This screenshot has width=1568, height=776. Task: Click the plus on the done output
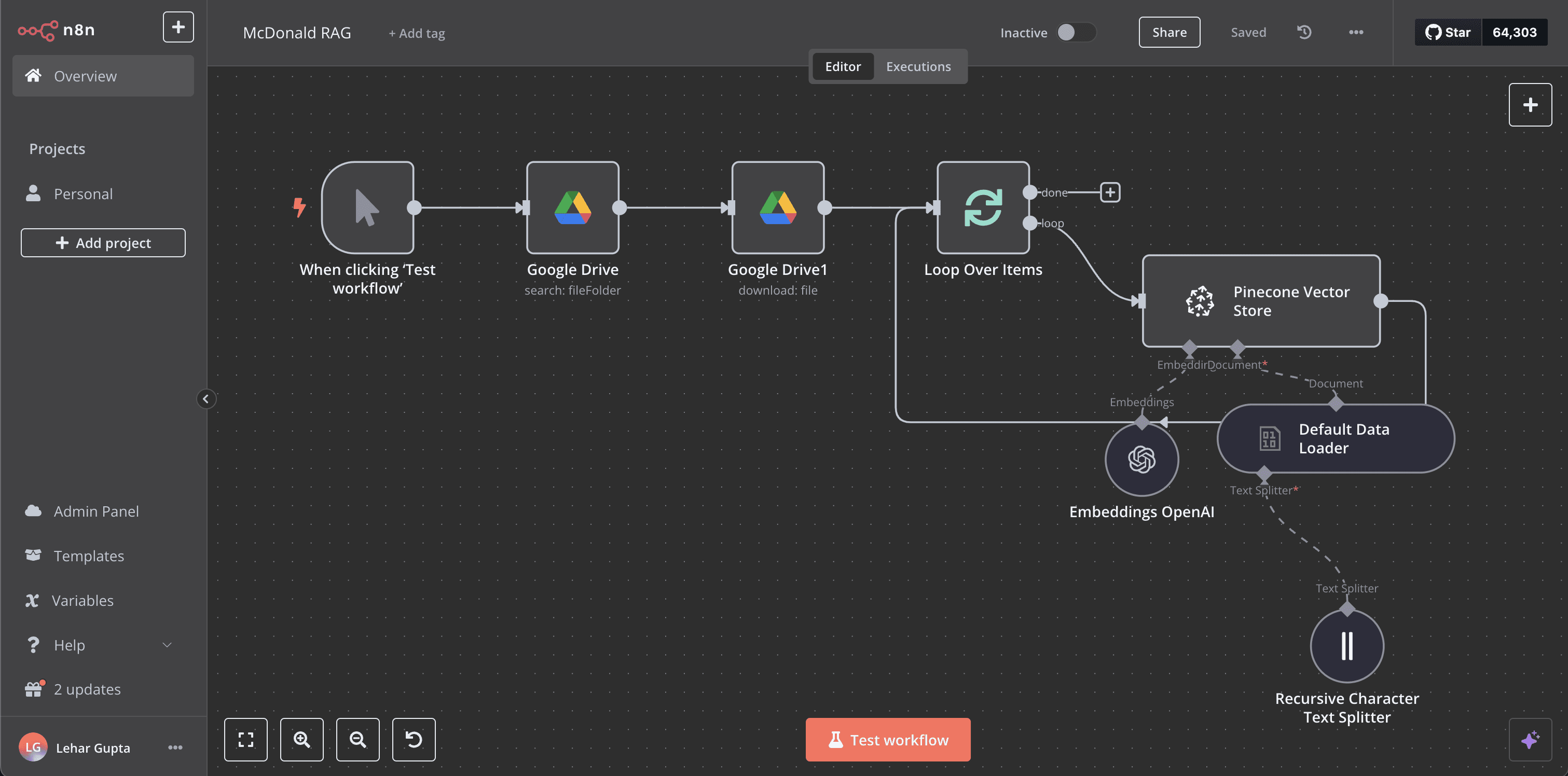pos(1110,192)
